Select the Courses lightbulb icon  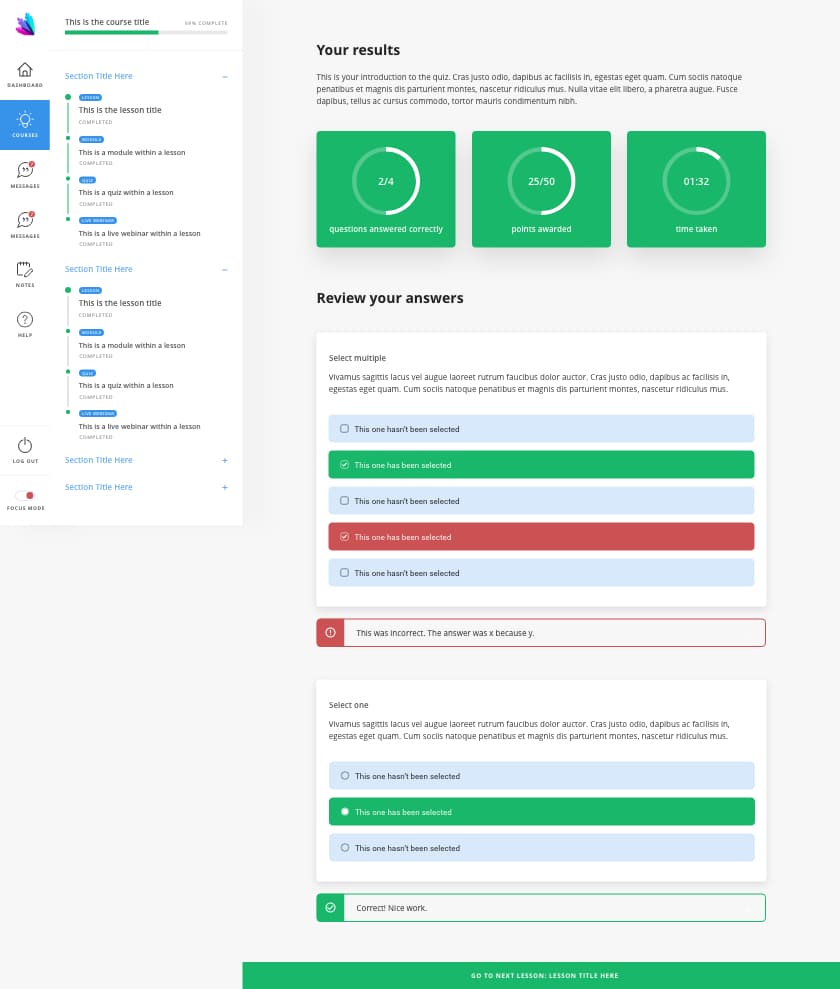click(x=25, y=120)
